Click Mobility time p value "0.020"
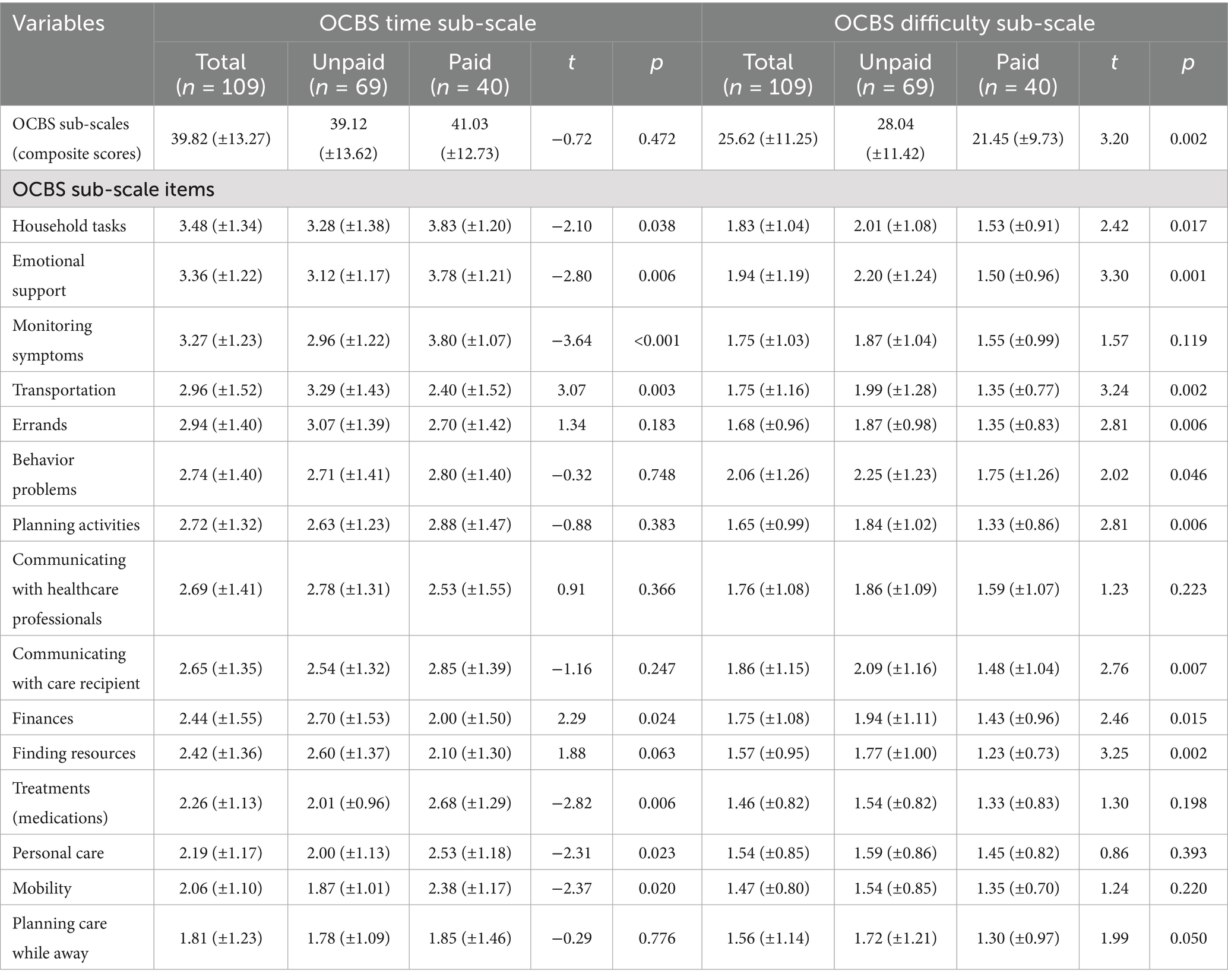 click(x=657, y=887)
